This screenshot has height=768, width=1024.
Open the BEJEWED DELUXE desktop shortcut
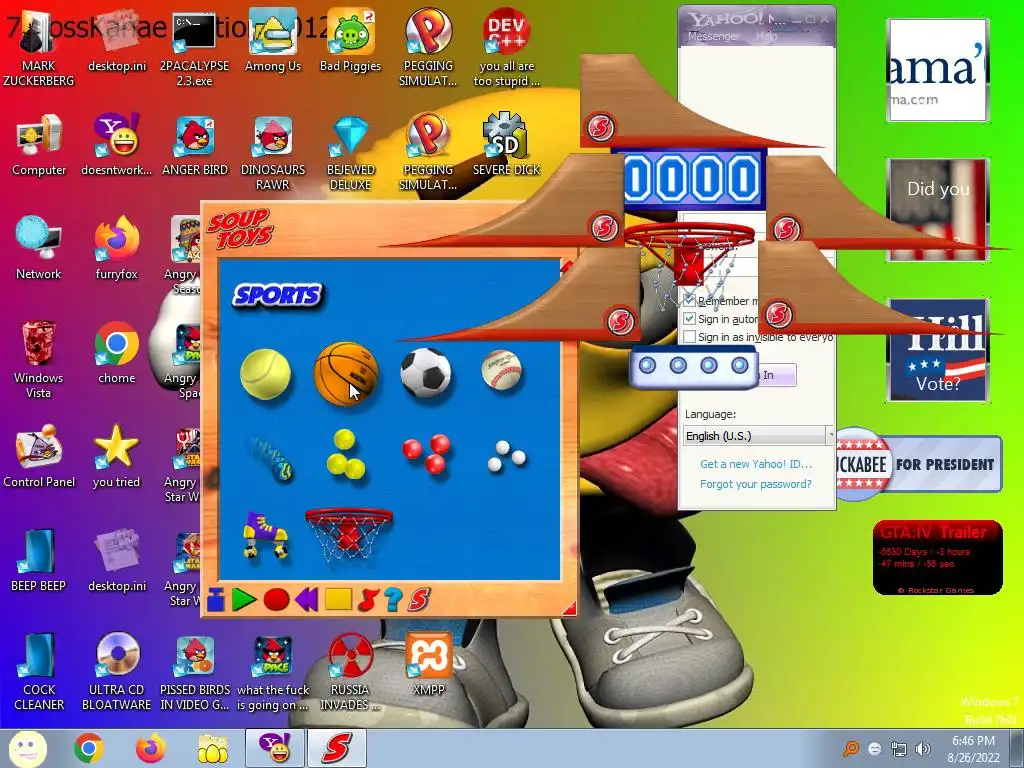pyautogui.click(x=350, y=152)
